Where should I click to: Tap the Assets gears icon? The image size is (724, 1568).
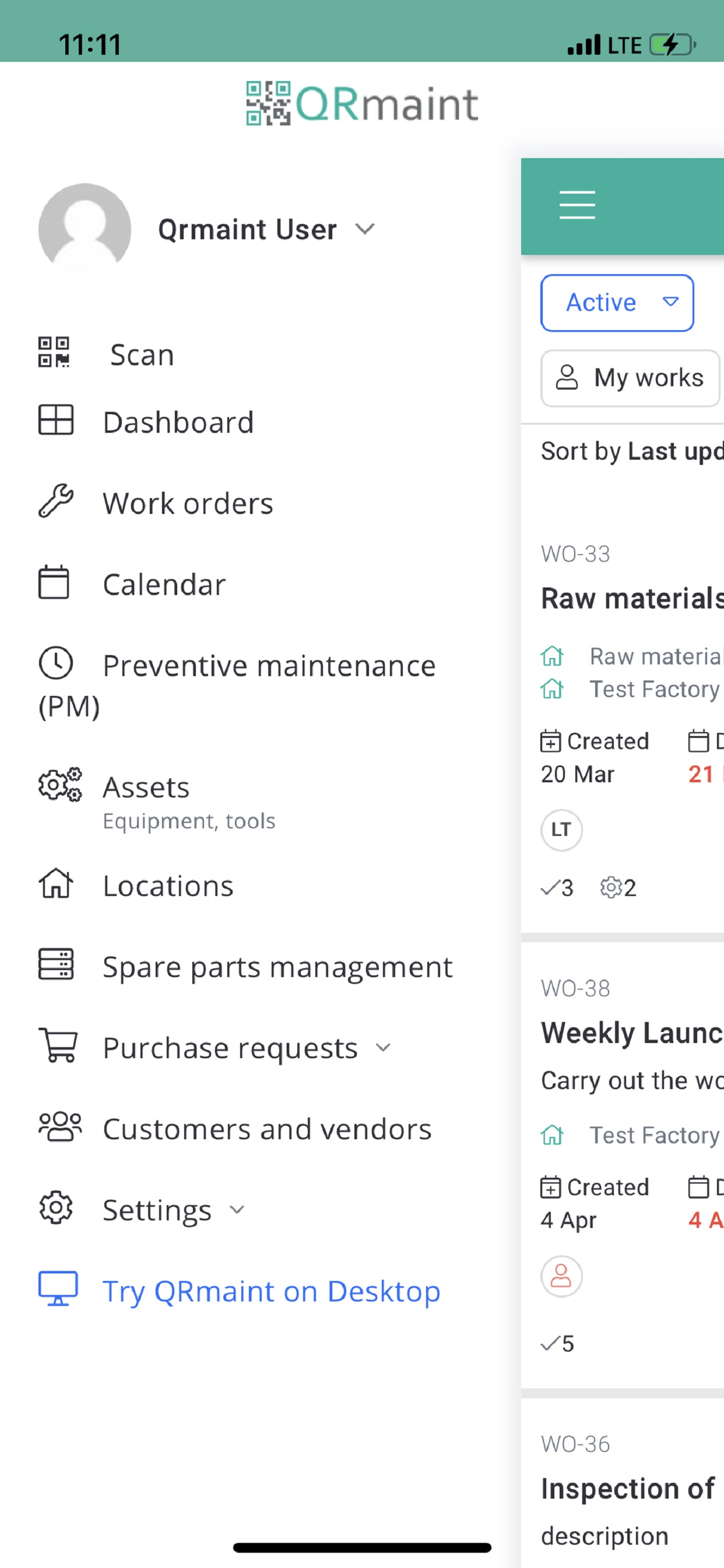point(59,785)
